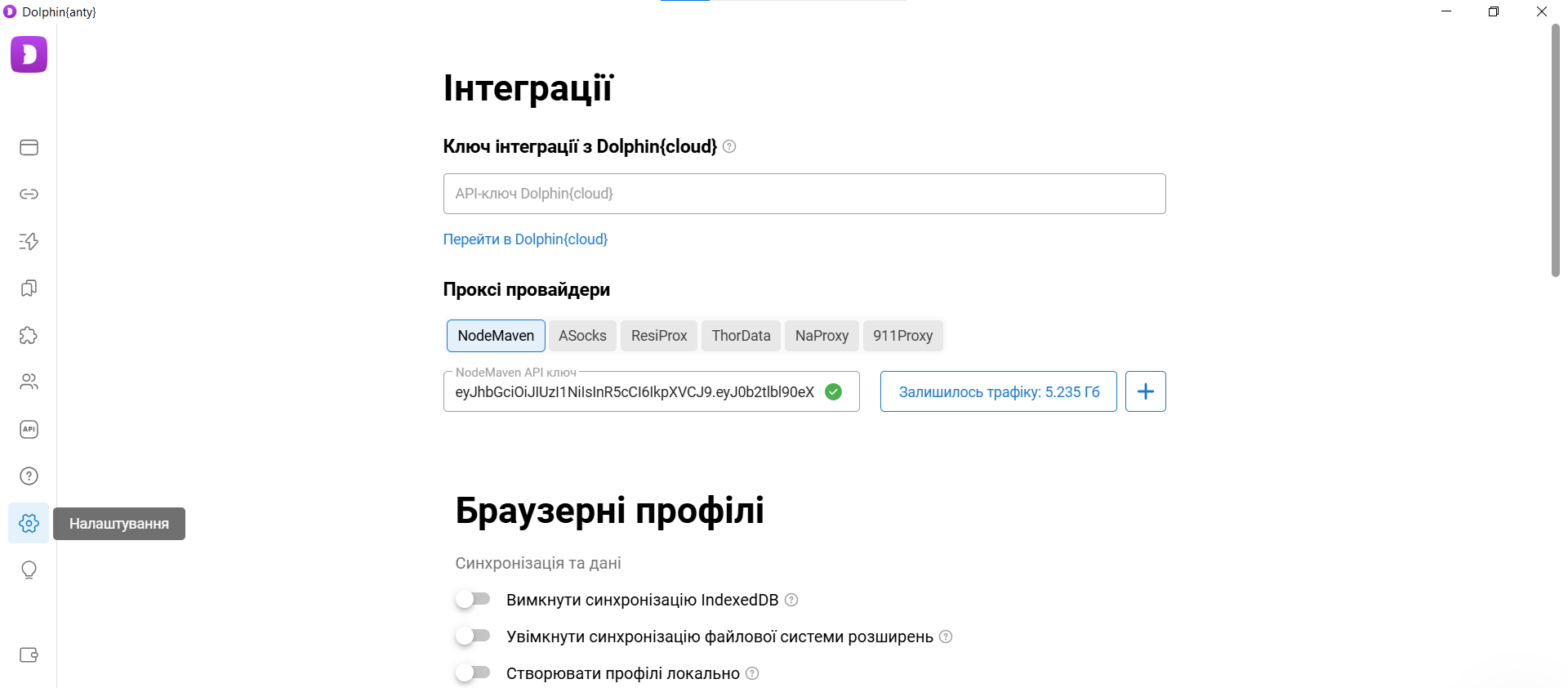1568x688 pixels.
Task: Click the 'Синхронізація та дані' subheading text
Action: (538, 563)
